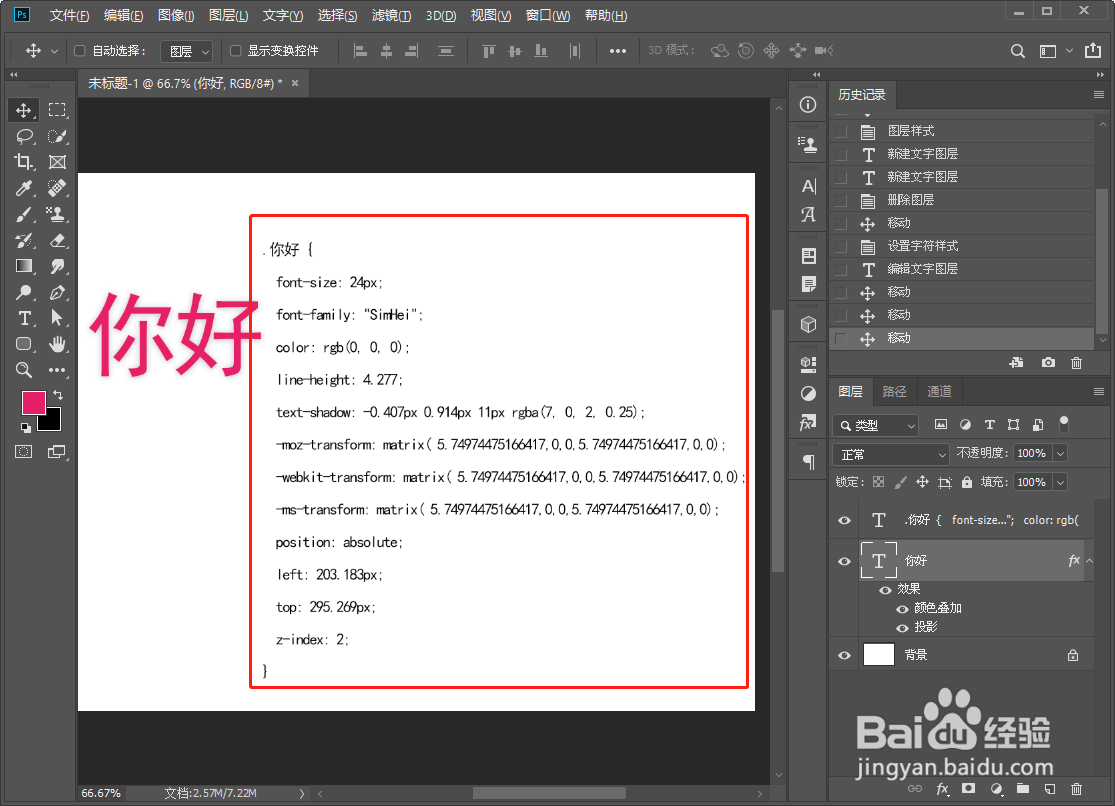Hide the CSS text layer eye
The image size is (1115, 806).
click(844, 521)
